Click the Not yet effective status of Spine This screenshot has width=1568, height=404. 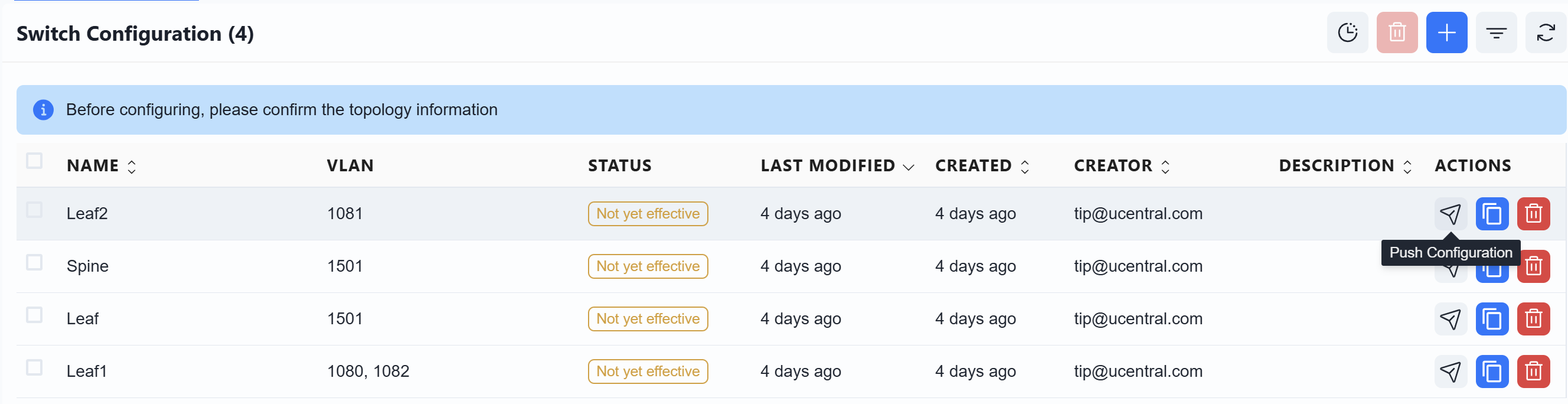pos(648,266)
